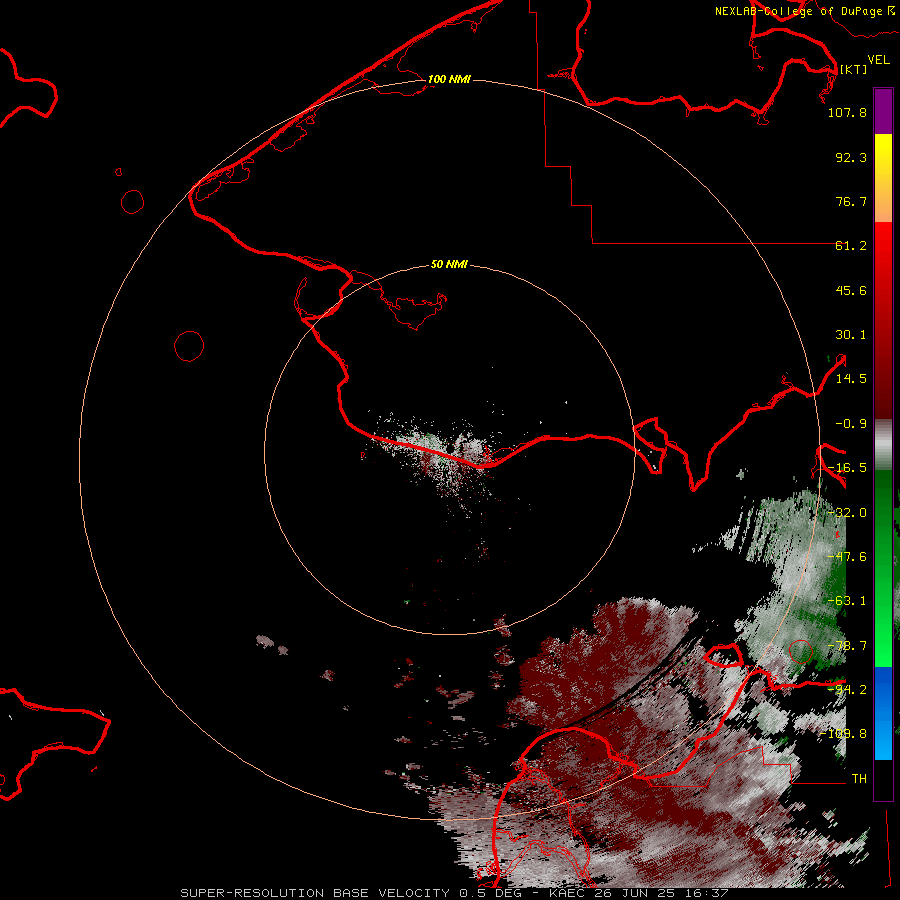Click the -32.0 velocity scale value
This screenshot has height=900, width=900.
[847, 513]
